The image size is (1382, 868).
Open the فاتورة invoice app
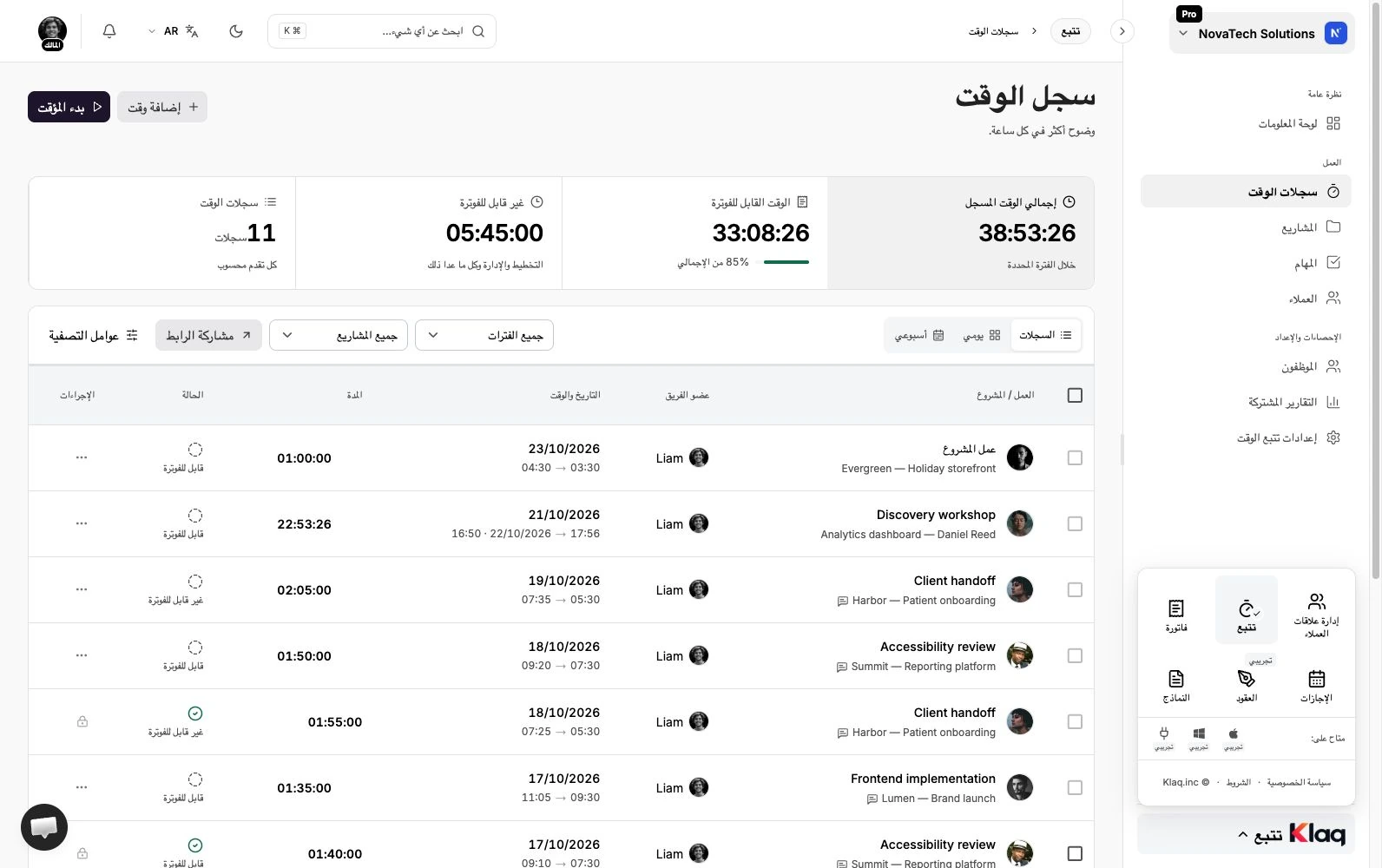coord(1176,616)
